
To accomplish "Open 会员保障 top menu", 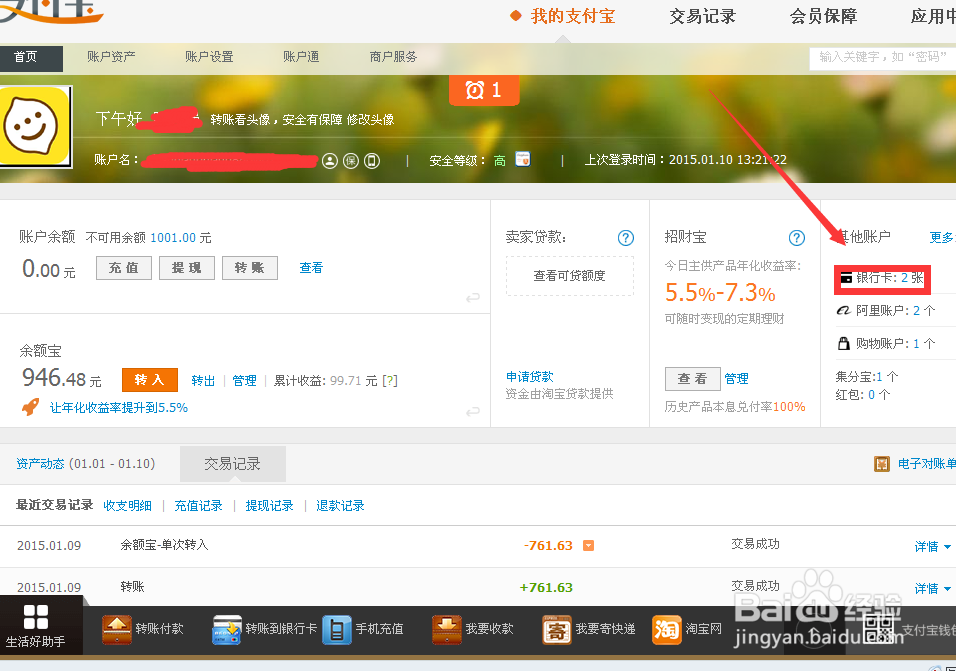I will pyautogui.click(x=823, y=16).
